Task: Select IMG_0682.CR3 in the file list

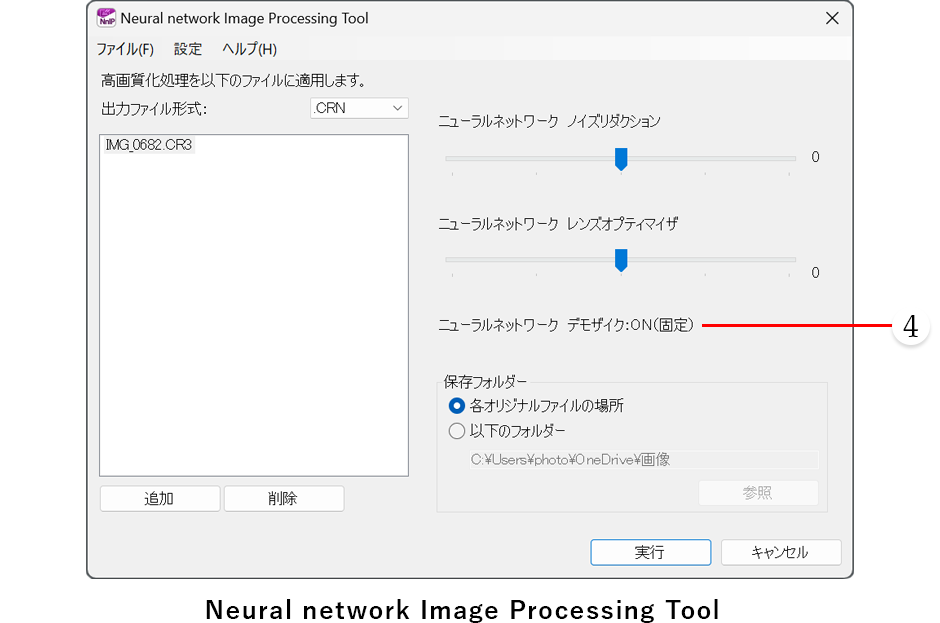Action: tap(149, 145)
